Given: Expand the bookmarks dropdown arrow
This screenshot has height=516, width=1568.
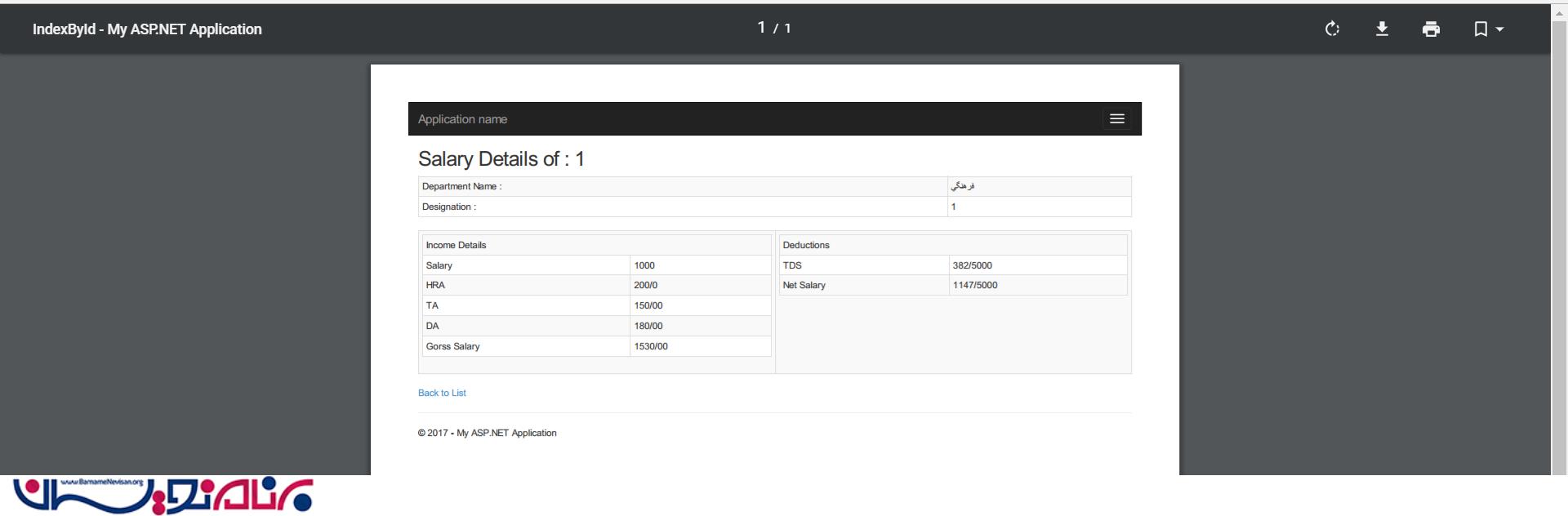Looking at the screenshot, I should [x=1499, y=29].
